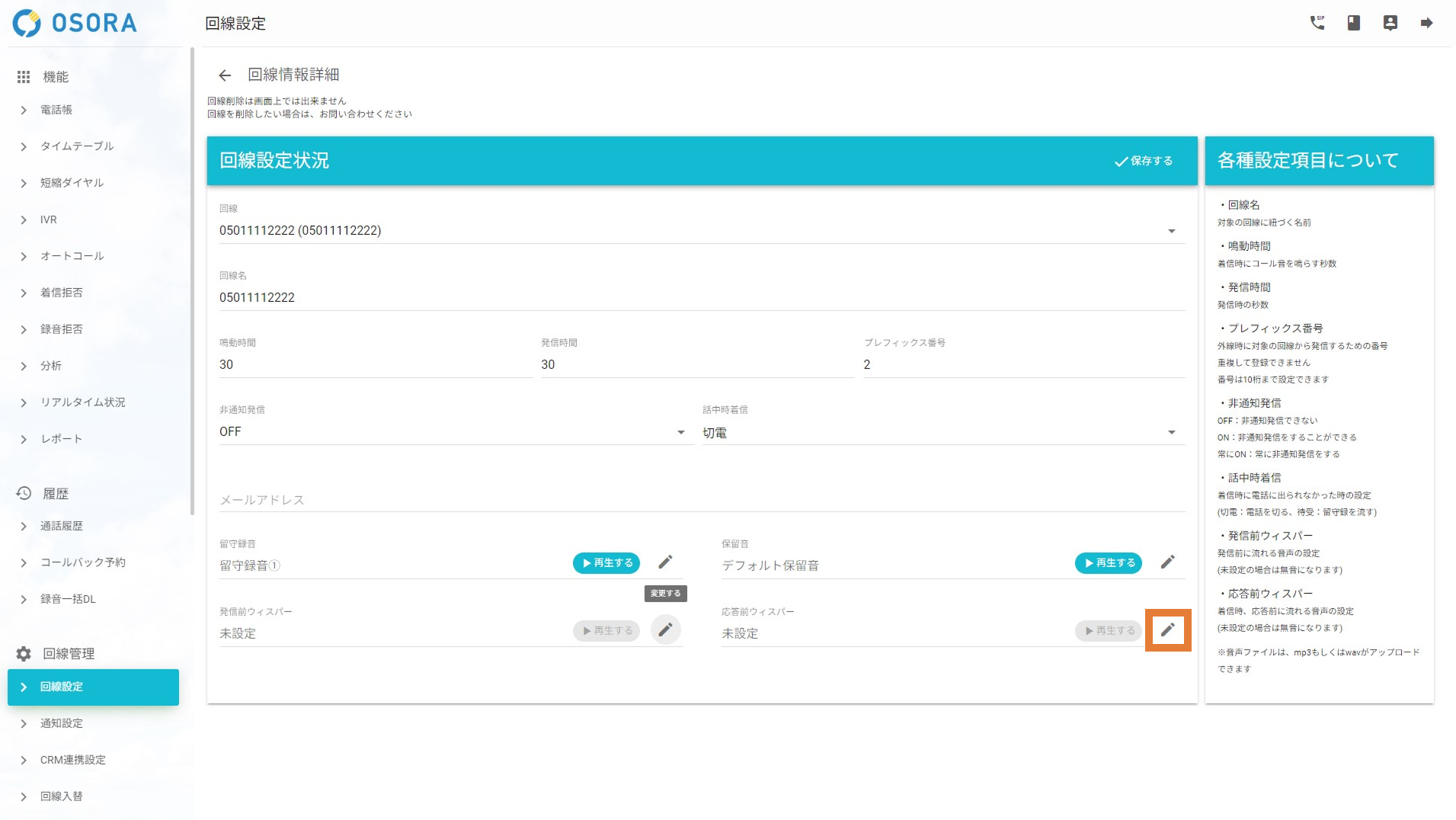
Task: Open 通話履歴 in the sidebar
Action: (x=62, y=526)
